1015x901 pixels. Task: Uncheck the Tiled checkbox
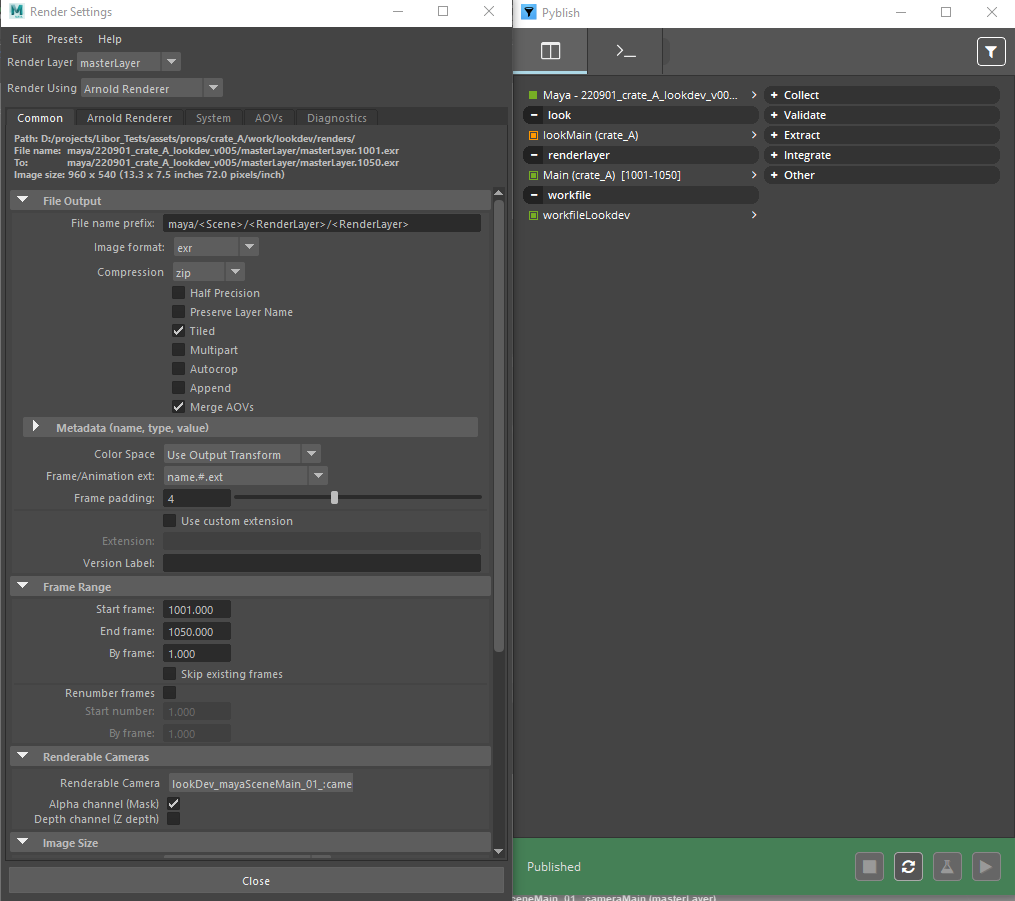178,331
